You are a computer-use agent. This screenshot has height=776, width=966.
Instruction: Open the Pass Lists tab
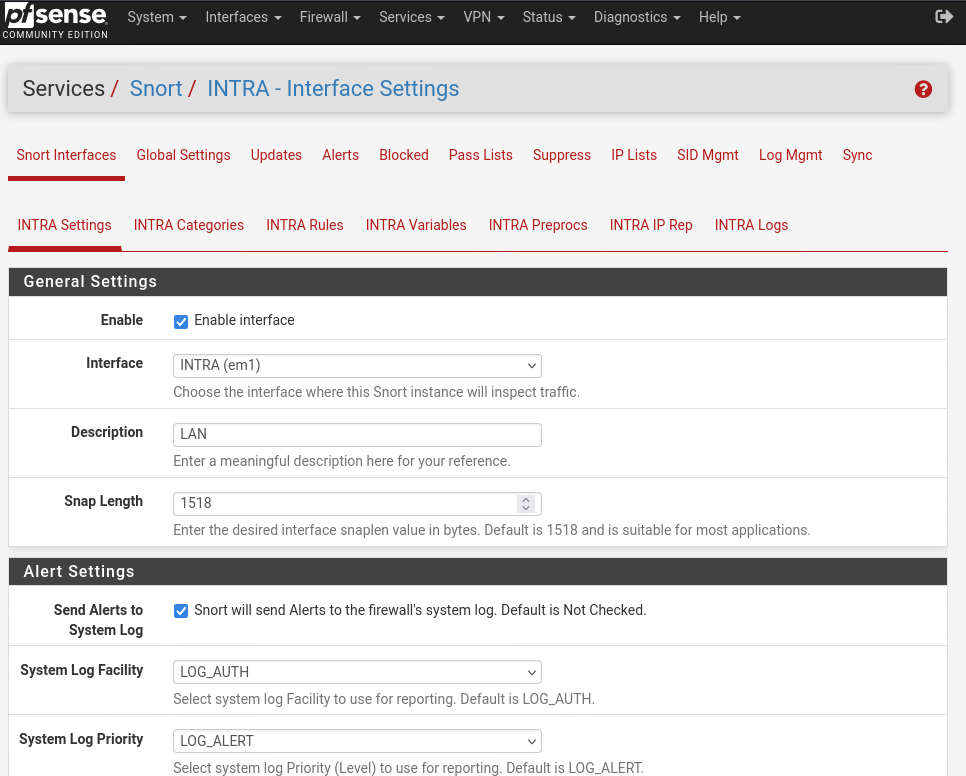(x=481, y=155)
